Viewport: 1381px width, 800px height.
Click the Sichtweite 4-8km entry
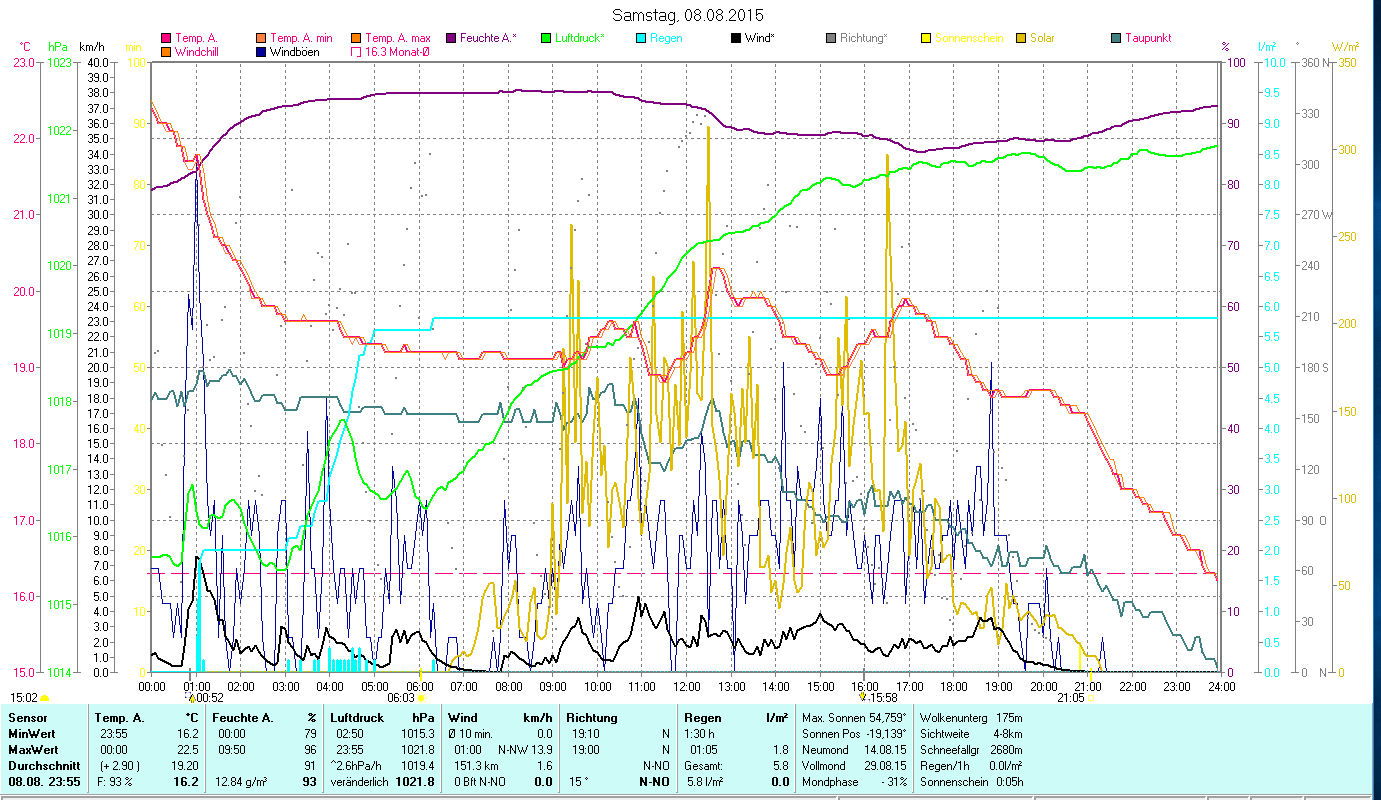click(971, 733)
